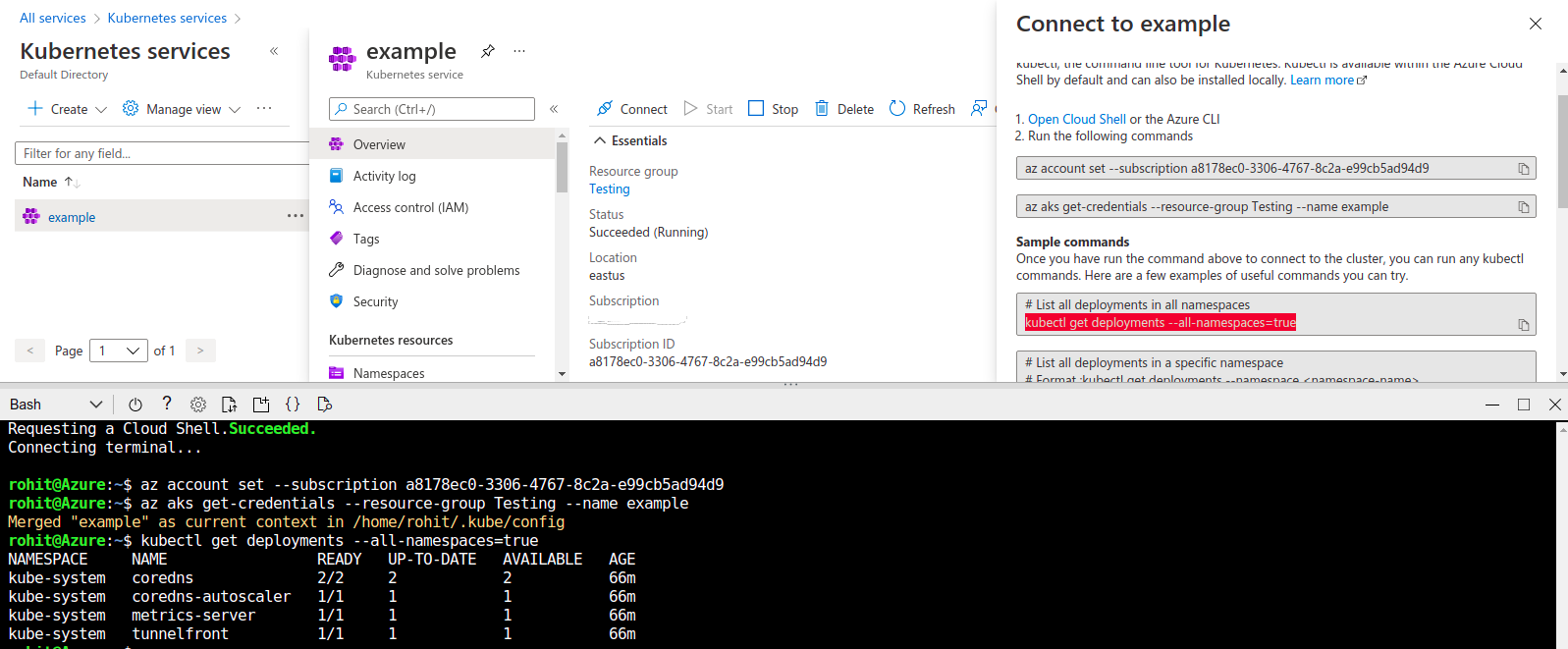
Task: Collapse the Essentials section
Action: 630,140
